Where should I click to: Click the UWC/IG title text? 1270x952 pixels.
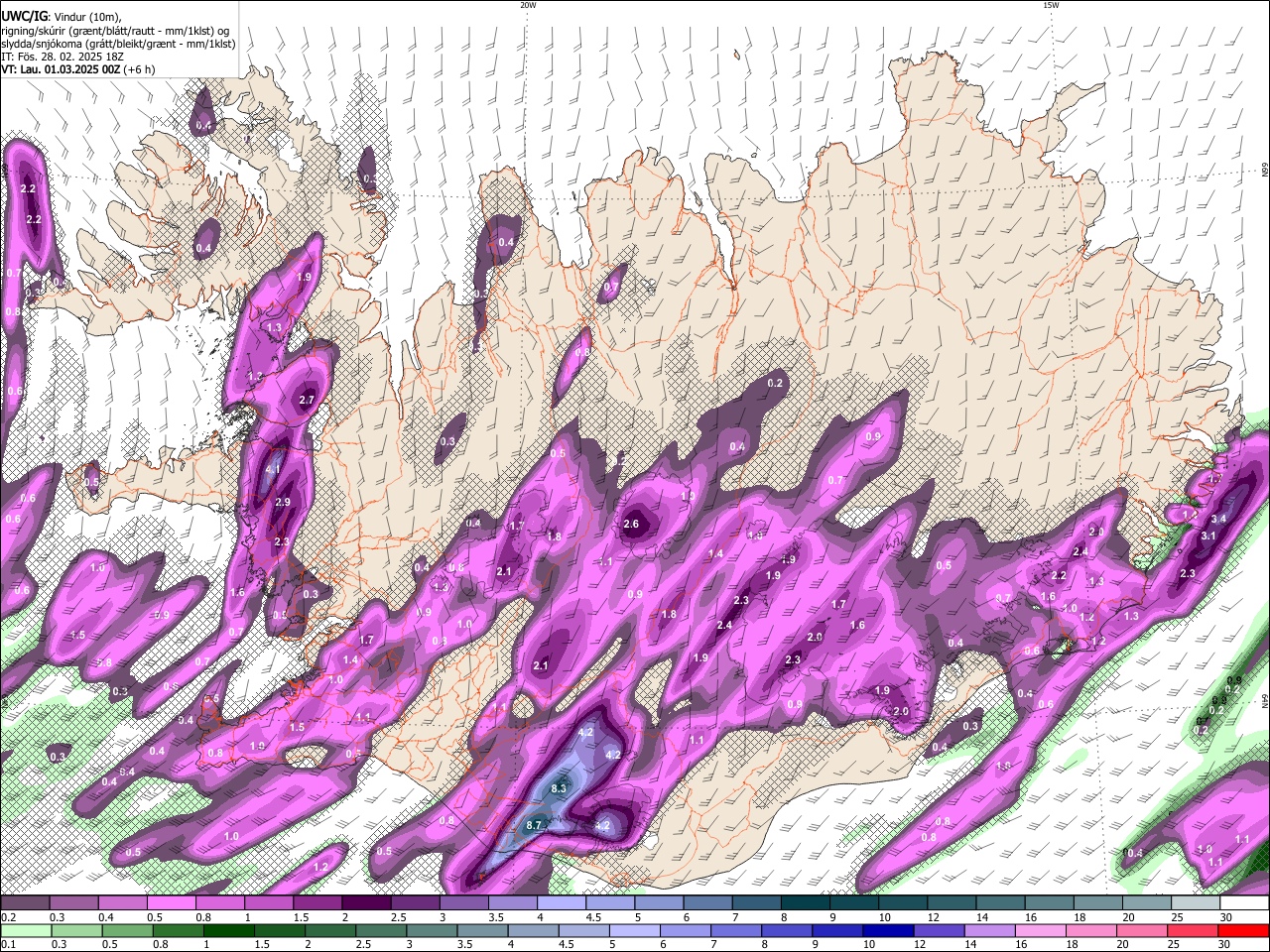point(23,16)
